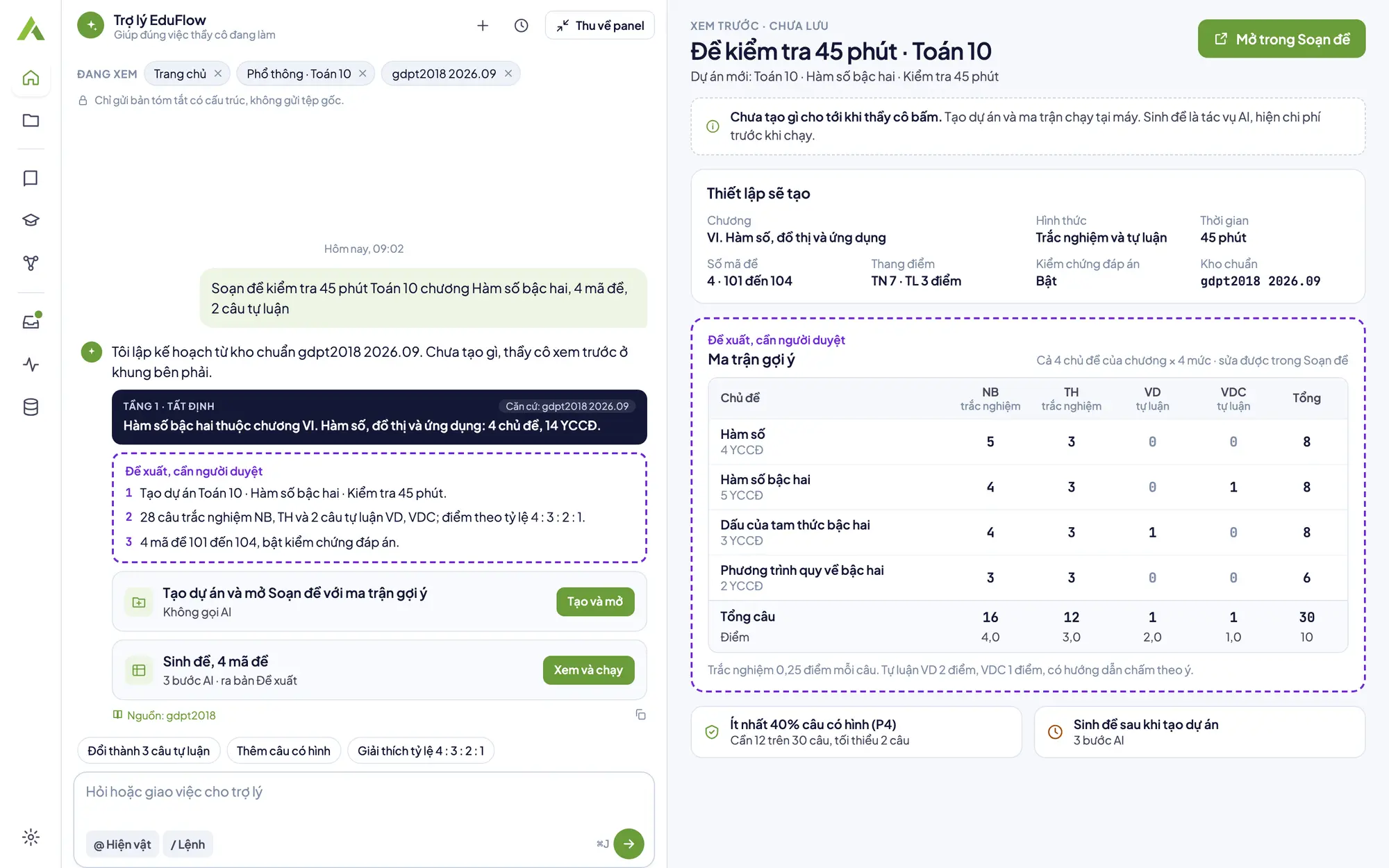
Task: Click NB cell 5 in Hàm số row
Action: point(990,442)
